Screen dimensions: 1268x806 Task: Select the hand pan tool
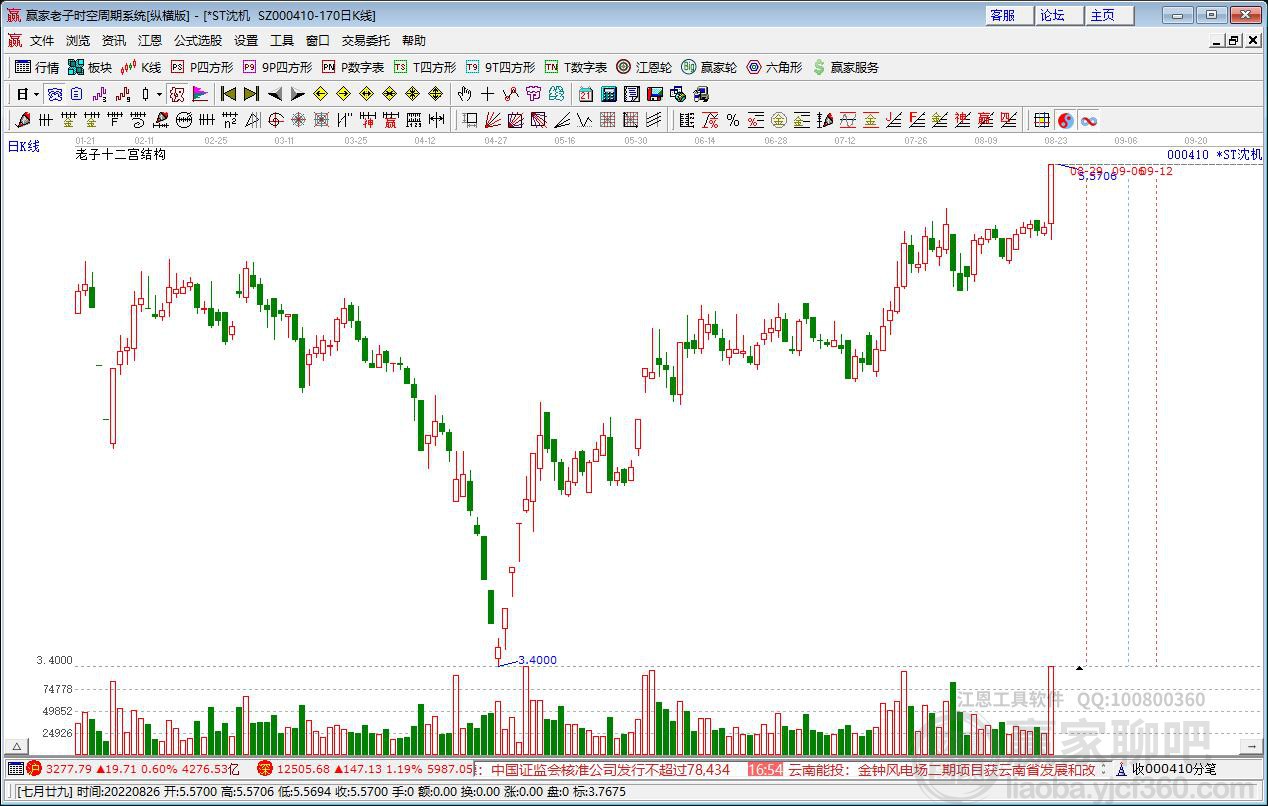pyautogui.click(x=465, y=94)
